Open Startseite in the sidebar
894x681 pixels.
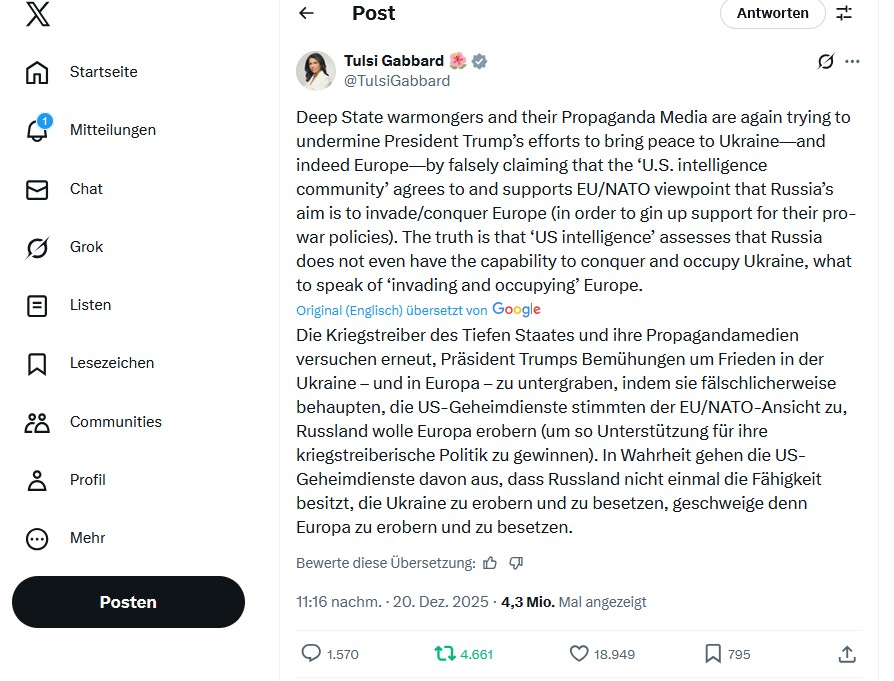tap(37, 72)
